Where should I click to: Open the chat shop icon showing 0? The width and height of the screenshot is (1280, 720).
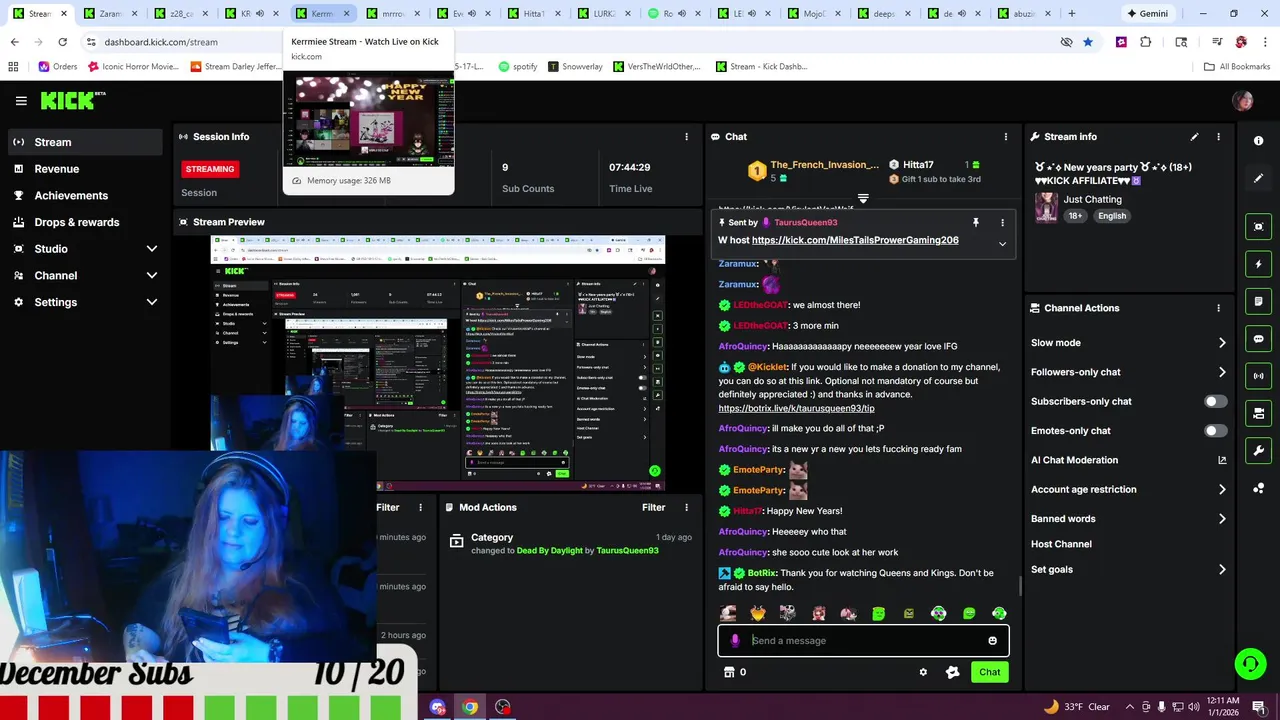pos(734,672)
